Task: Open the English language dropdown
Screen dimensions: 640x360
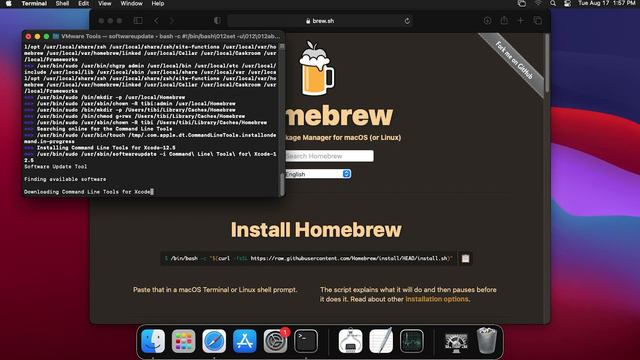Action: 318,174
